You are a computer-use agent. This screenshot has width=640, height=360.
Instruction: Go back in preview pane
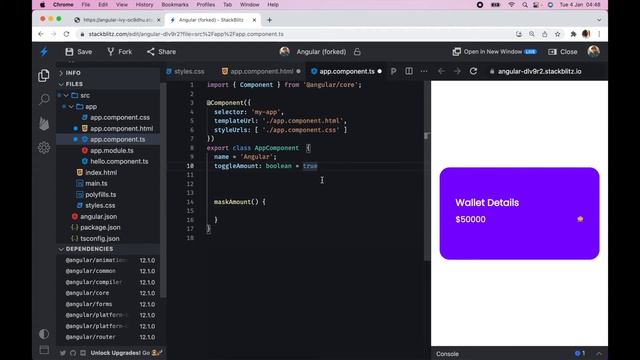[441, 71]
